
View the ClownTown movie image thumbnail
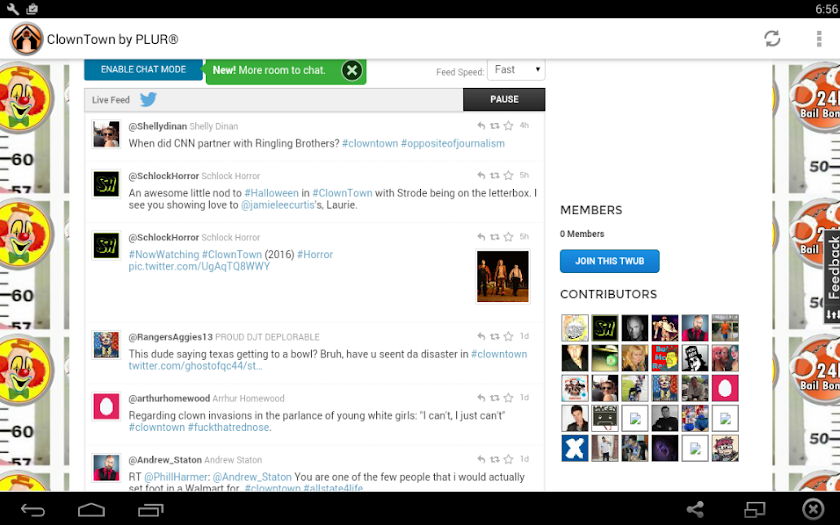(x=502, y=277)
